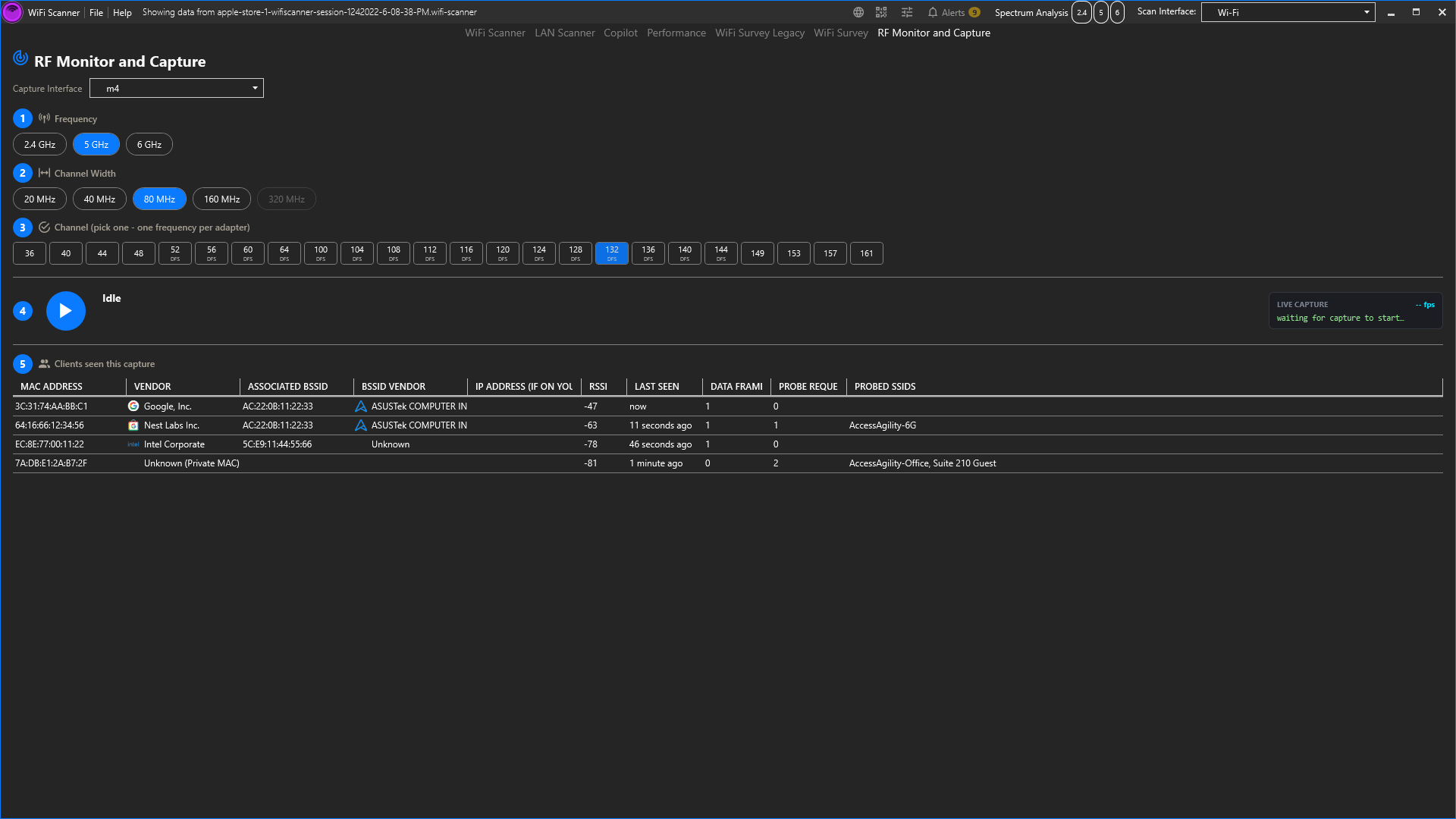Switch to the WiFi Scanner tab
This screenshot has height=819, width=1456.
pos(495,33)
